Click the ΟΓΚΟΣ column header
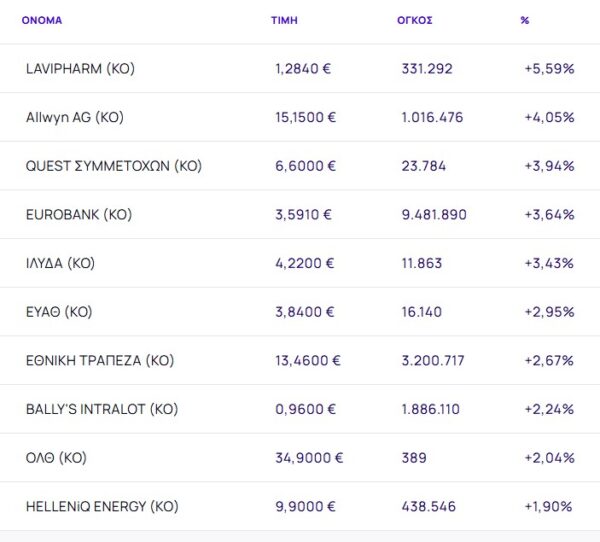The width and height of the screenshot is (600, 542). coord(414,20)
